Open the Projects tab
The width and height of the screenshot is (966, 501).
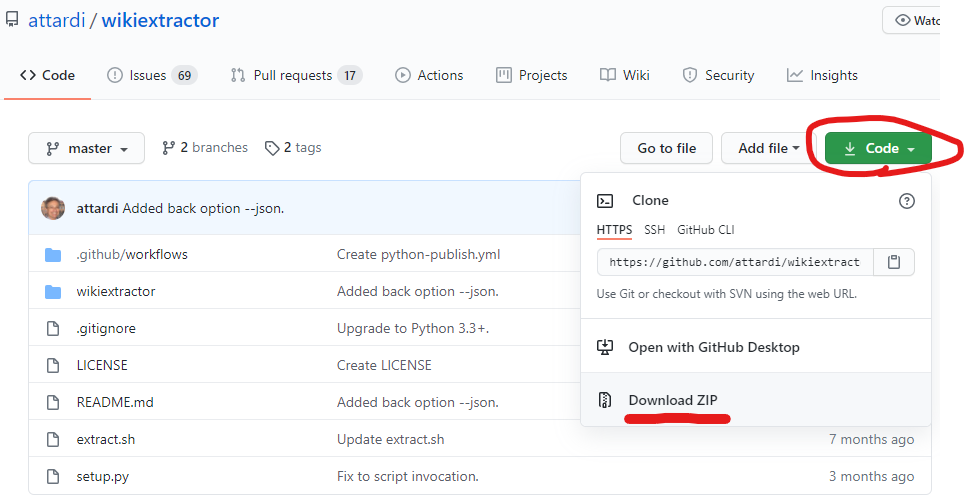pyautogui.click(x=532, y=75)
